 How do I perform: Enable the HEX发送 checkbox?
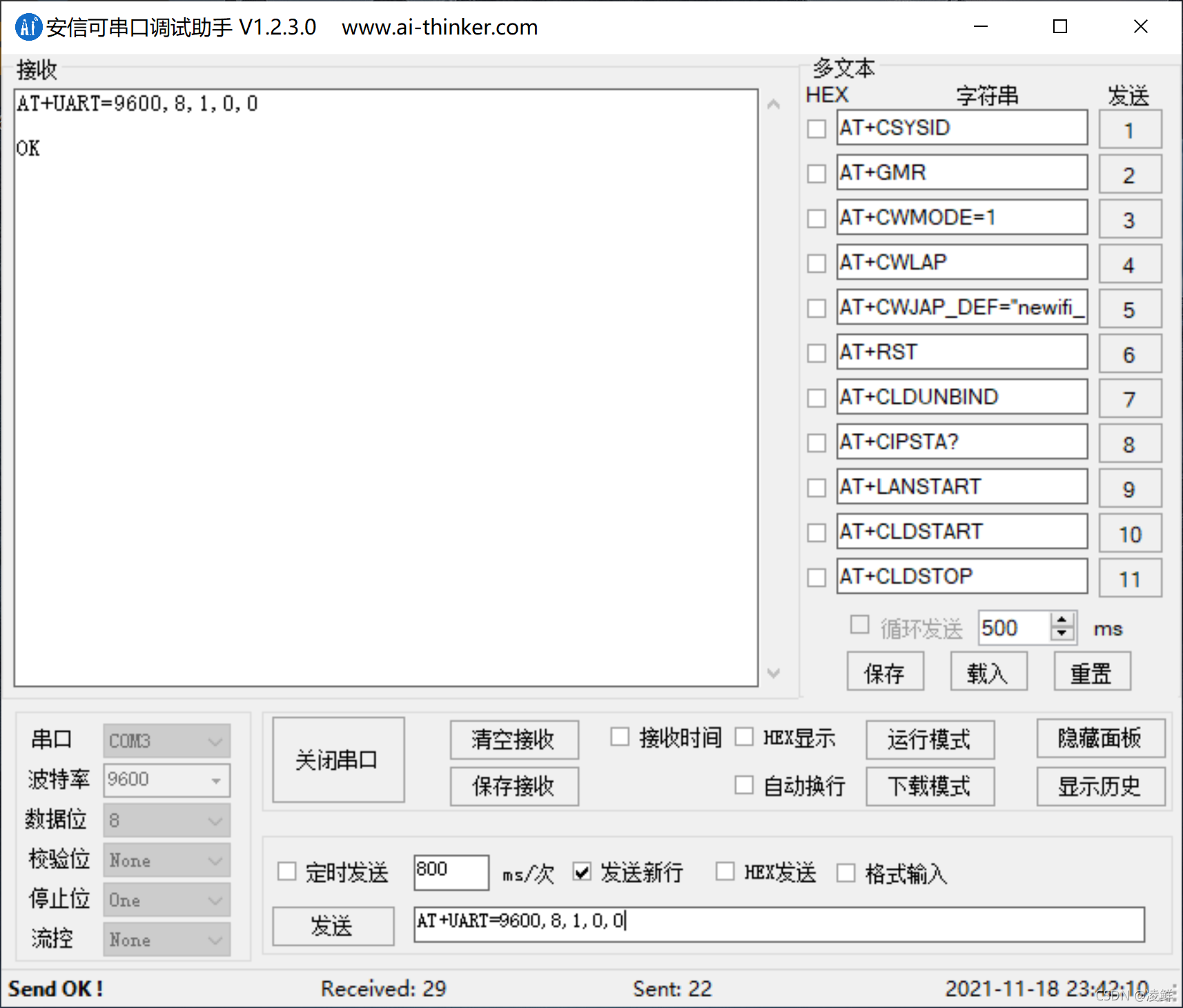coord(725,871)
